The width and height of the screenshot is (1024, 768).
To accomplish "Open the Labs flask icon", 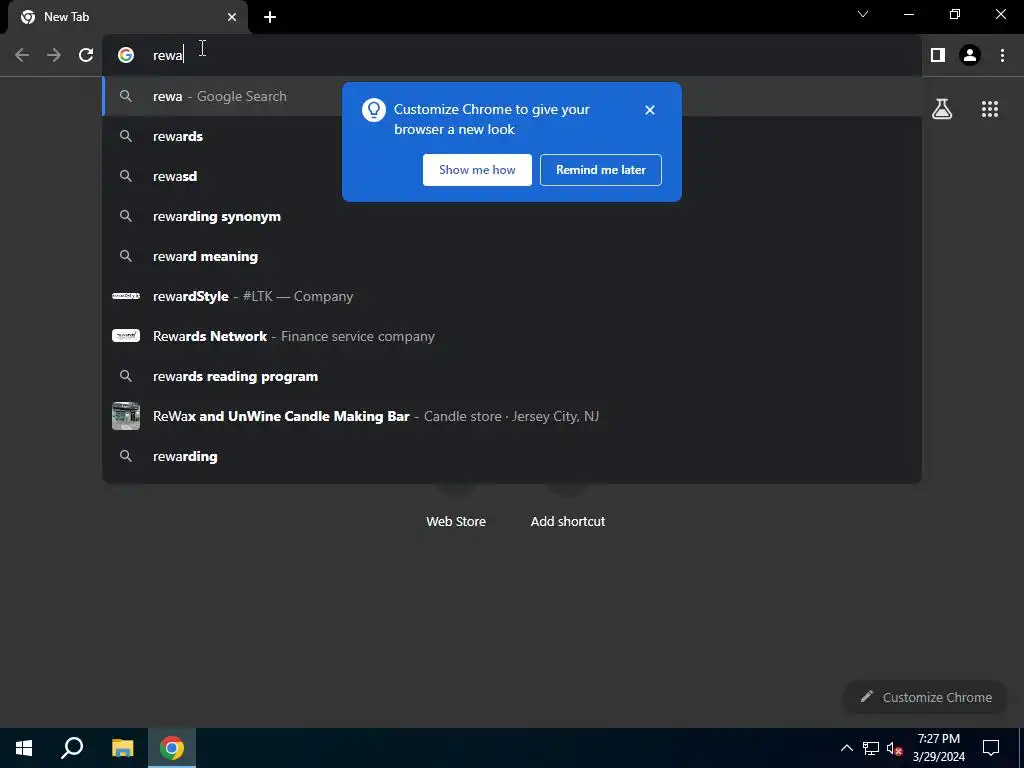I will point(942,109).
